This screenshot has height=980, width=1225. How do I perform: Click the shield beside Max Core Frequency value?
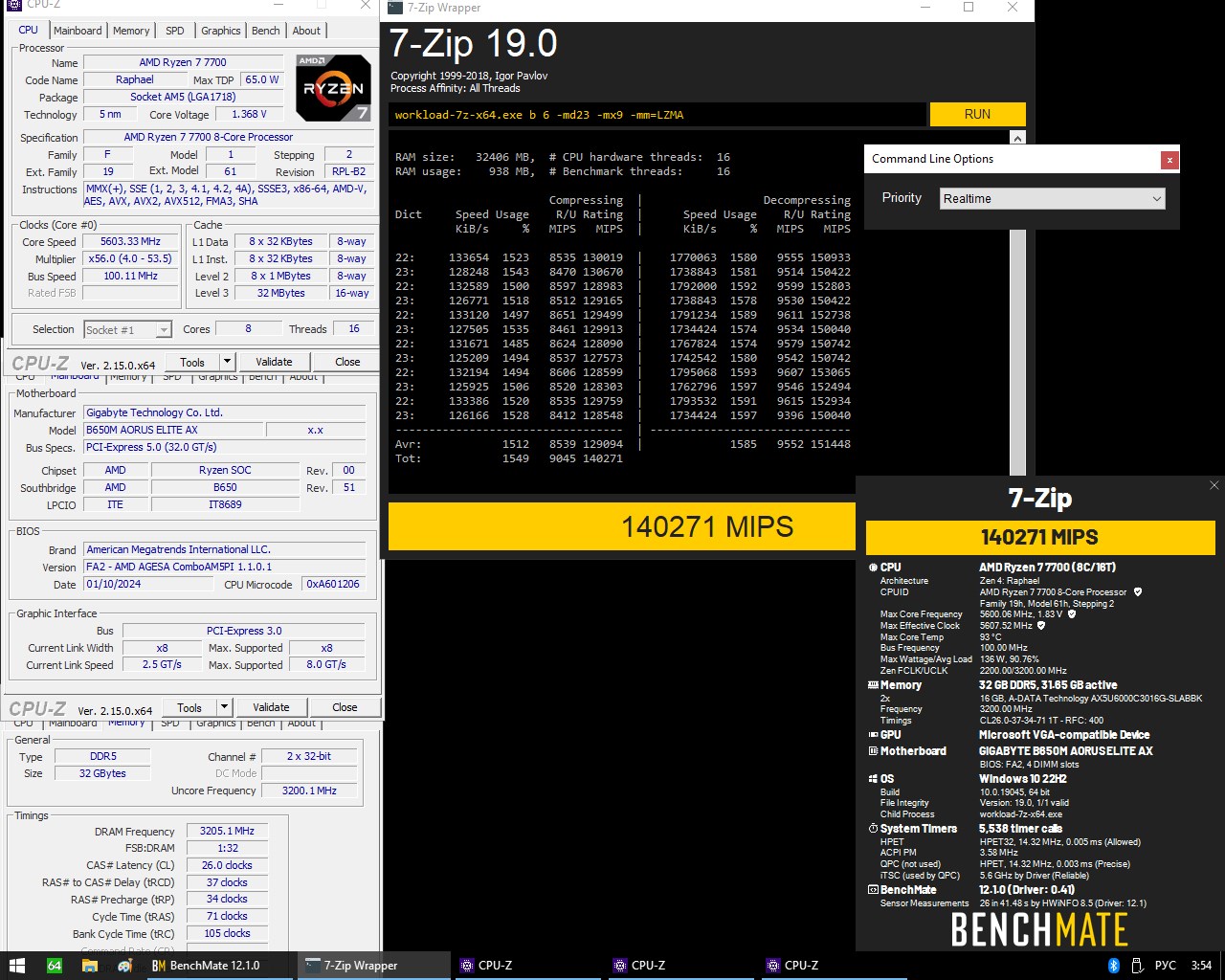coord(1072,614)
